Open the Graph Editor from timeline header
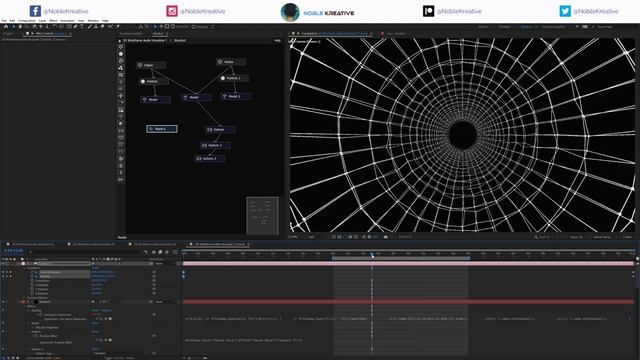This screenshot has width=640, height=360. (x=175, y=252)
